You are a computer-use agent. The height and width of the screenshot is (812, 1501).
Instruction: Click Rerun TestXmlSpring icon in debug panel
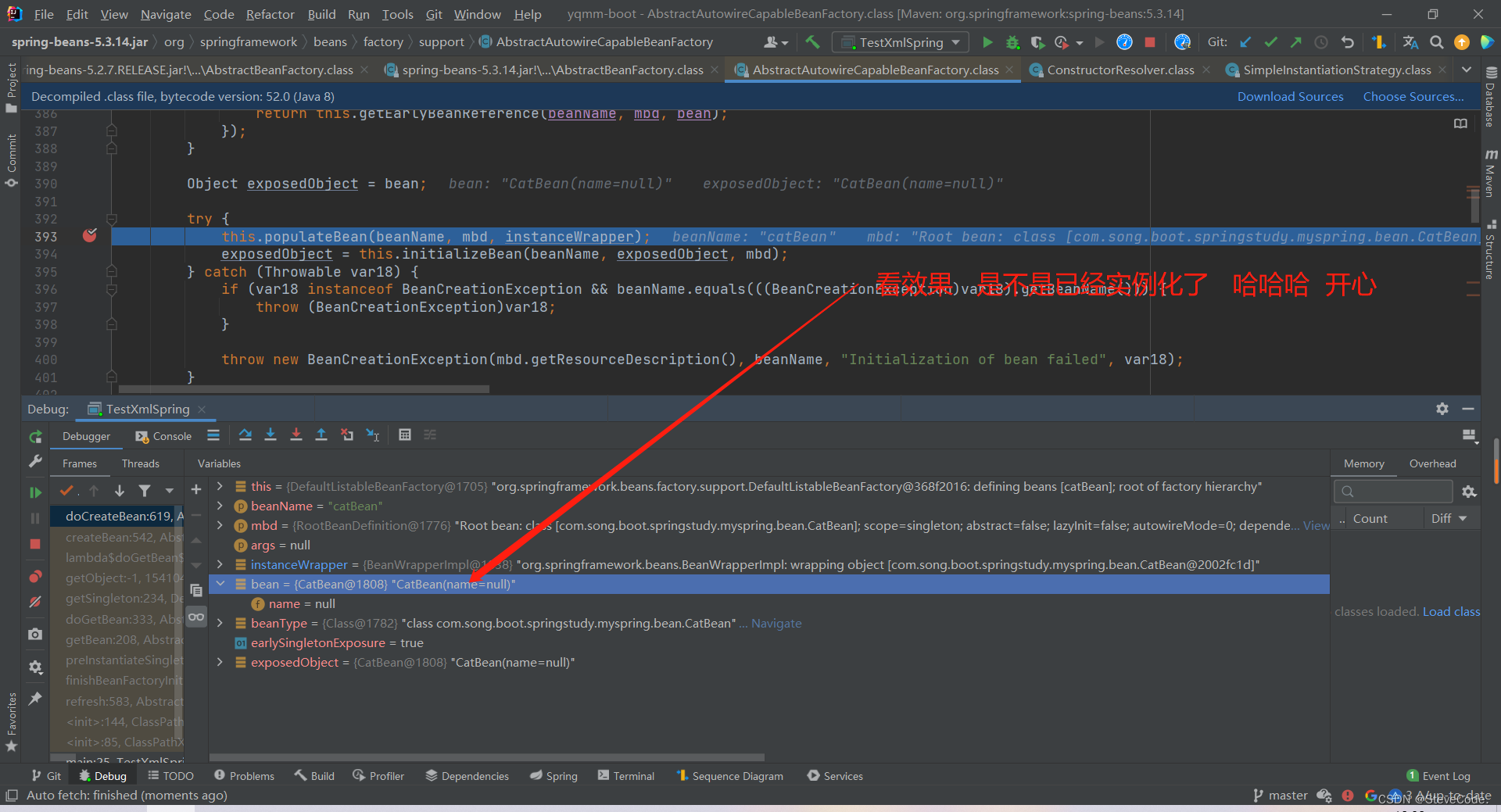[35, 436]
